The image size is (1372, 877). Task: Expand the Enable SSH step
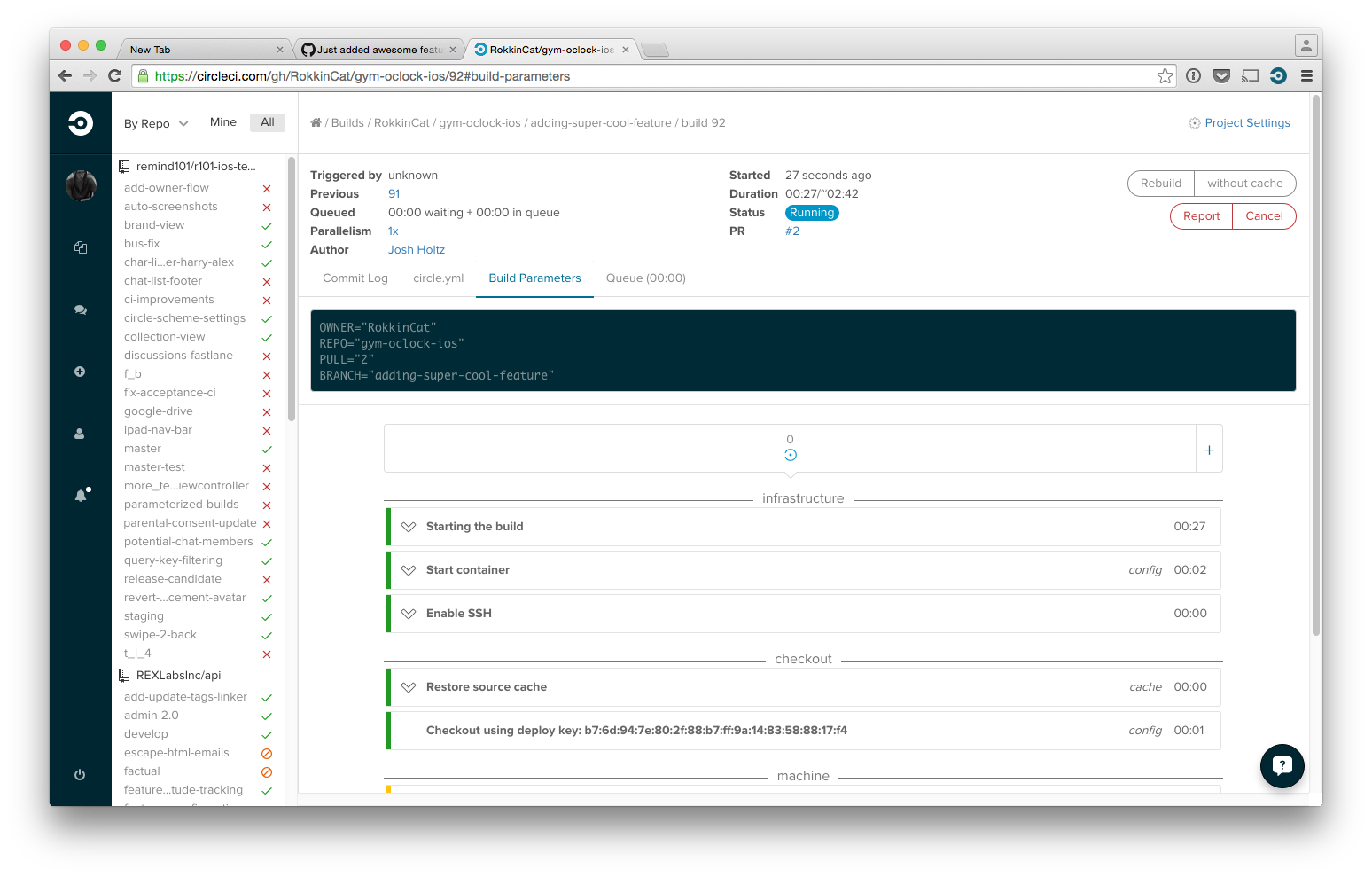click(x=409, y=614)
